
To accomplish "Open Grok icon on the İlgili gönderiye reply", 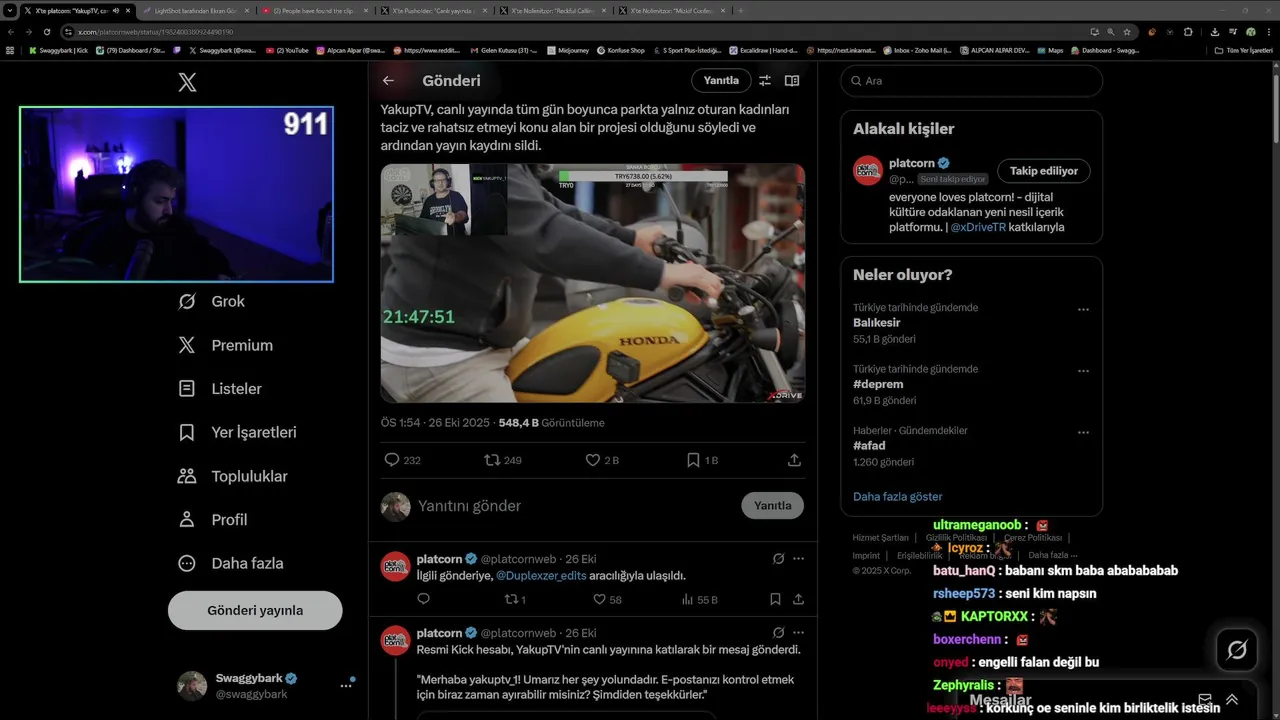I will tap(778, 559).
